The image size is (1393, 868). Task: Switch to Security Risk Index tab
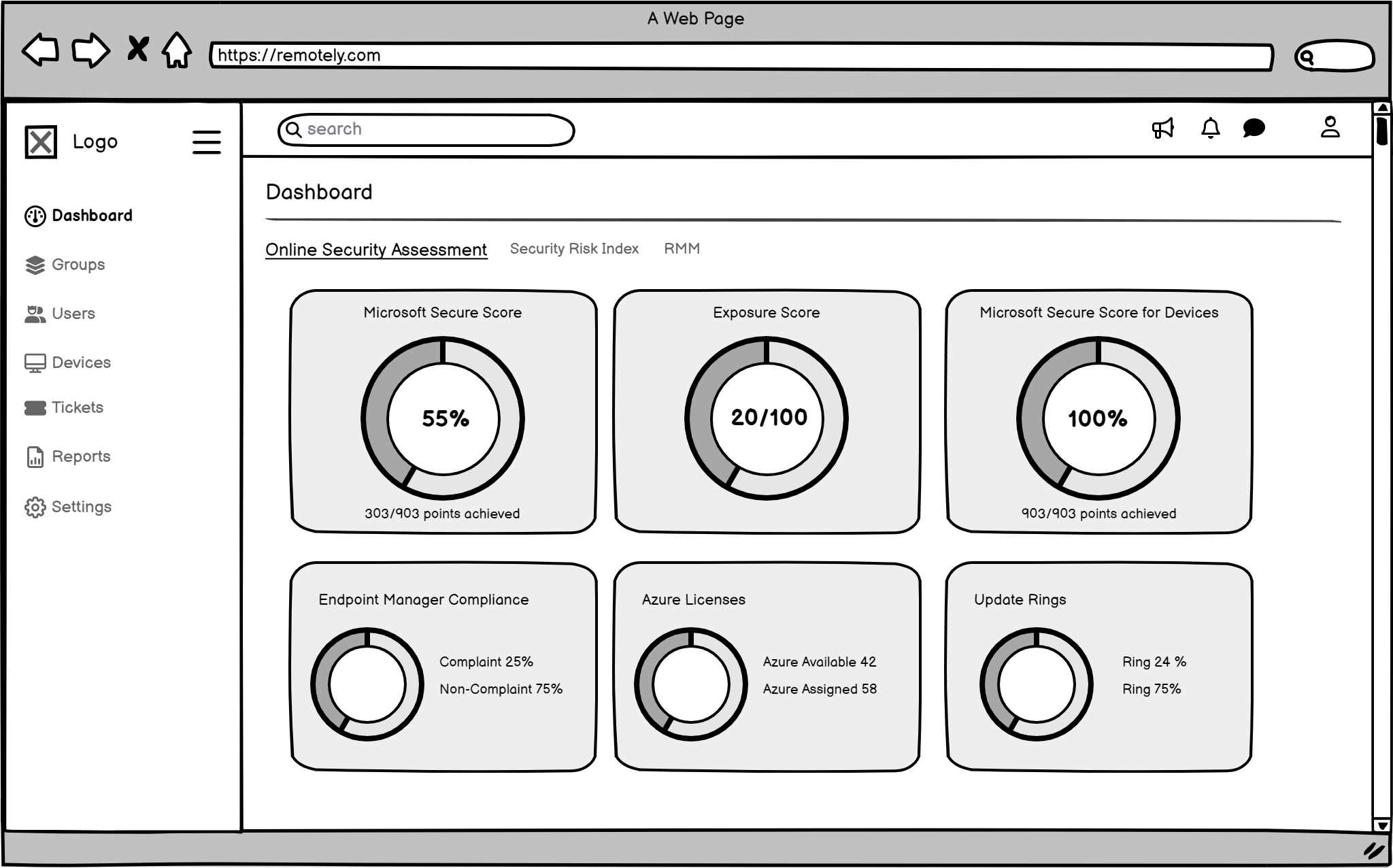[574, 249]
